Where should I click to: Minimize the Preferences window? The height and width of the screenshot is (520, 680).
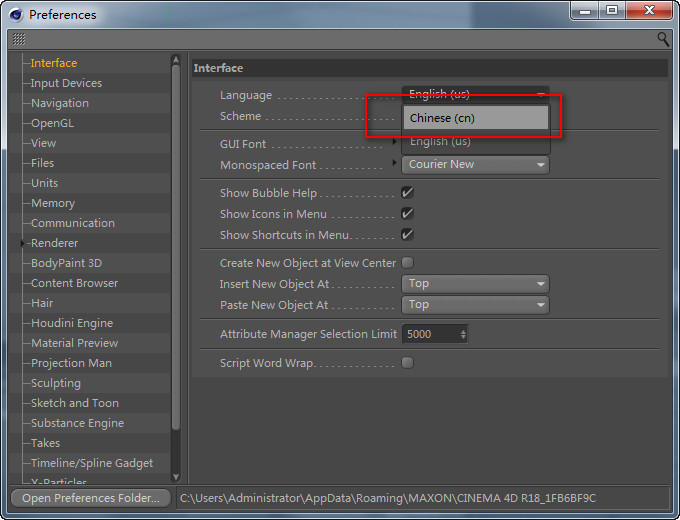click(x=585, y=10)
